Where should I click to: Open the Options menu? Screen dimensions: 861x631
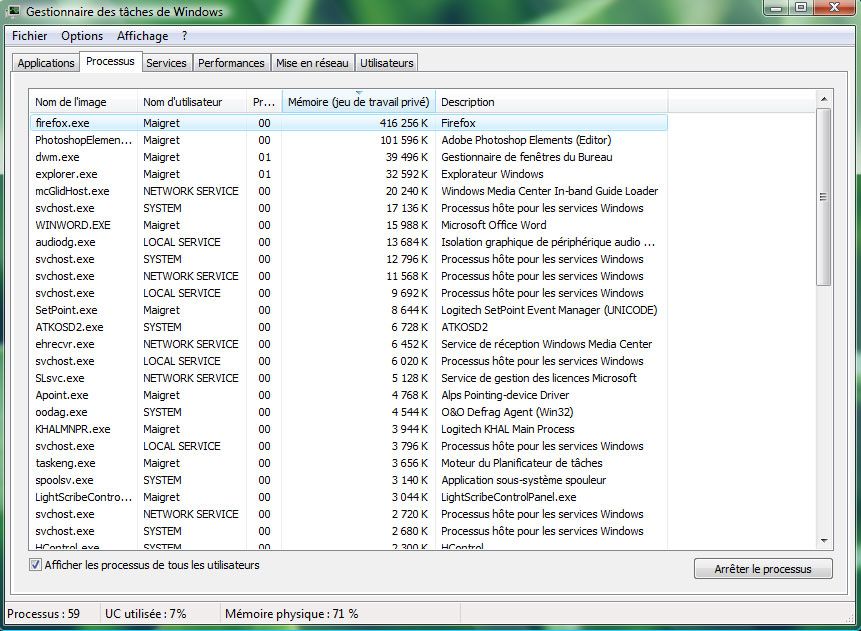[82, 36]
